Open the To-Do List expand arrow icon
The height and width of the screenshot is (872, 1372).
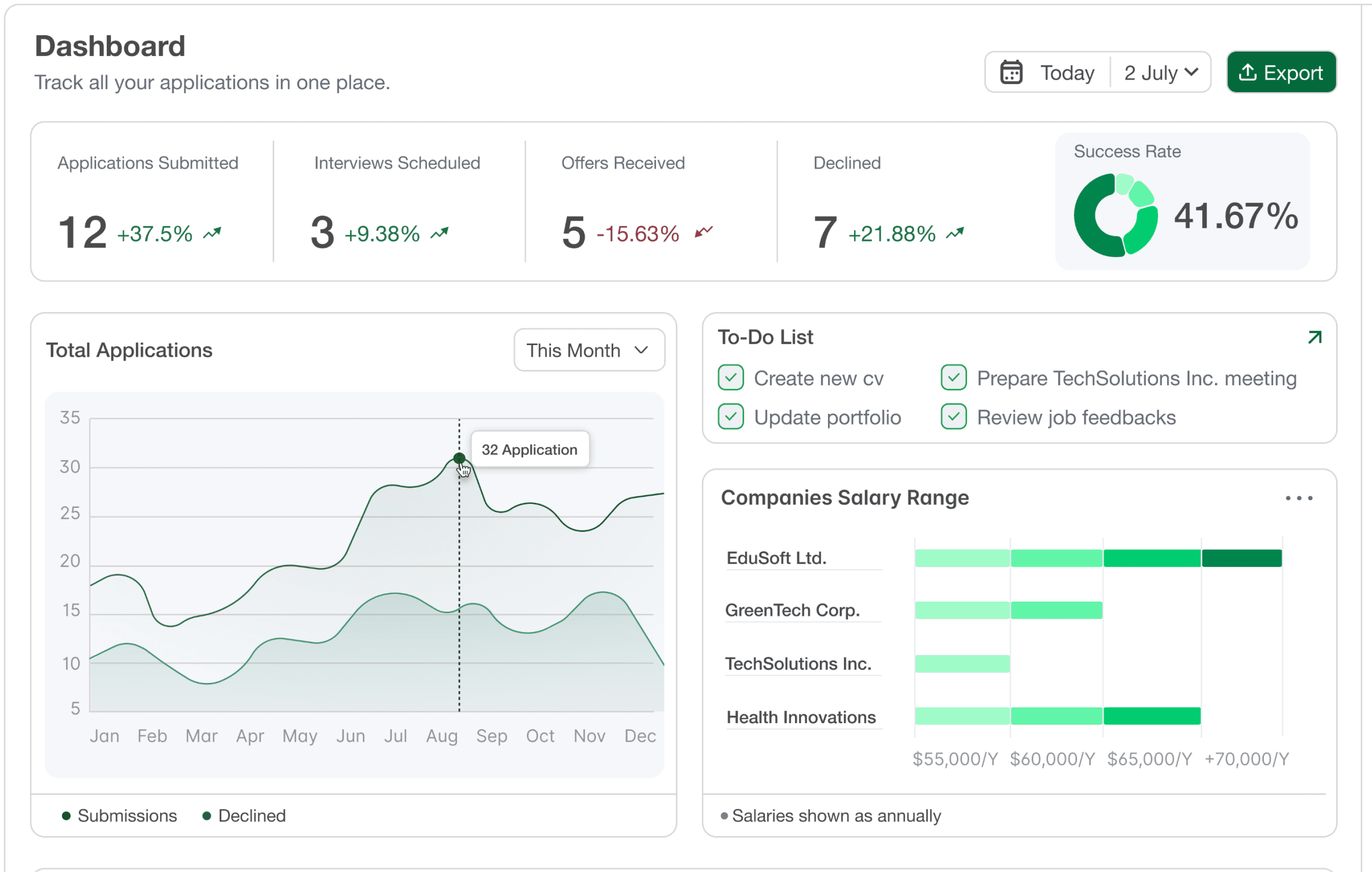pyautogui.click(x=1315, y=337)
